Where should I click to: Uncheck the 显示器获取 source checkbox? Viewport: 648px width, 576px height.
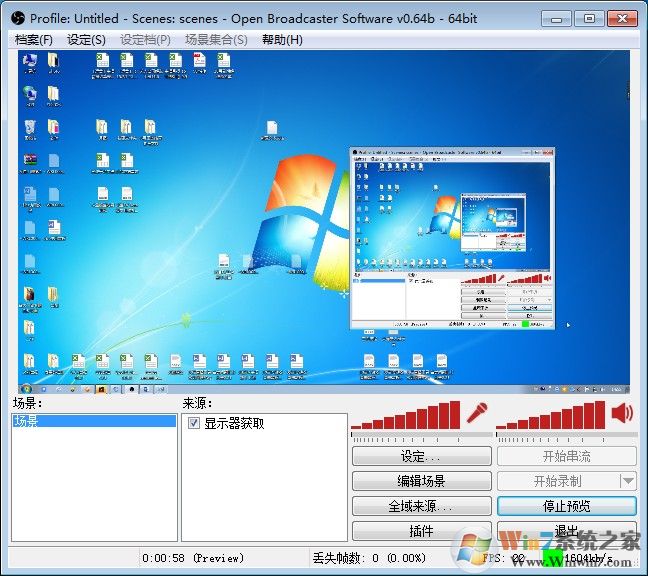(194, 423)
